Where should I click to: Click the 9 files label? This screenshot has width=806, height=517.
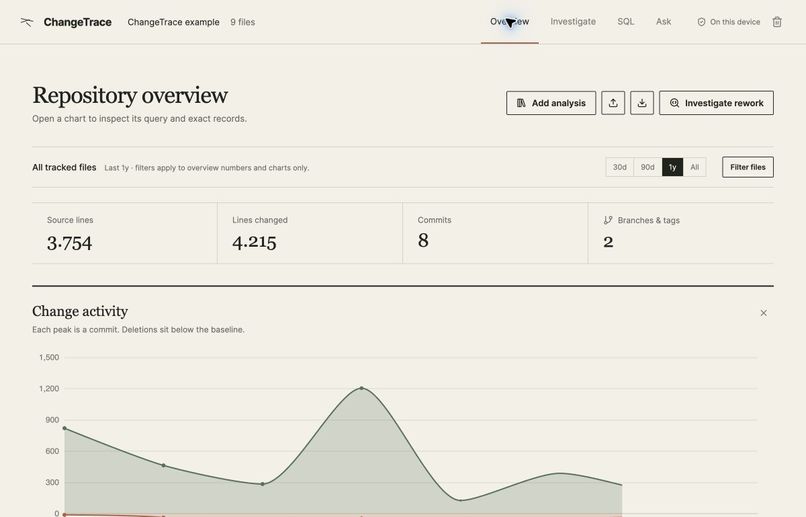[x=243, y=22]
